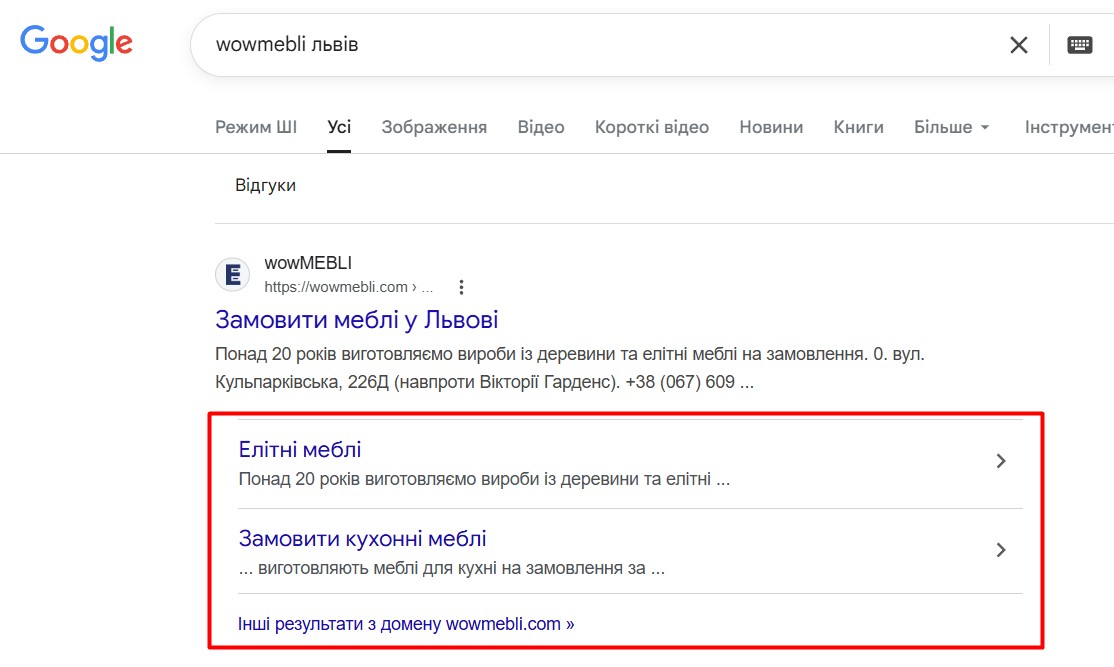Click the https://wowmebli.com URL breadcrumb
This screenshot has width=1114, height=667.
tap(348, 287)
